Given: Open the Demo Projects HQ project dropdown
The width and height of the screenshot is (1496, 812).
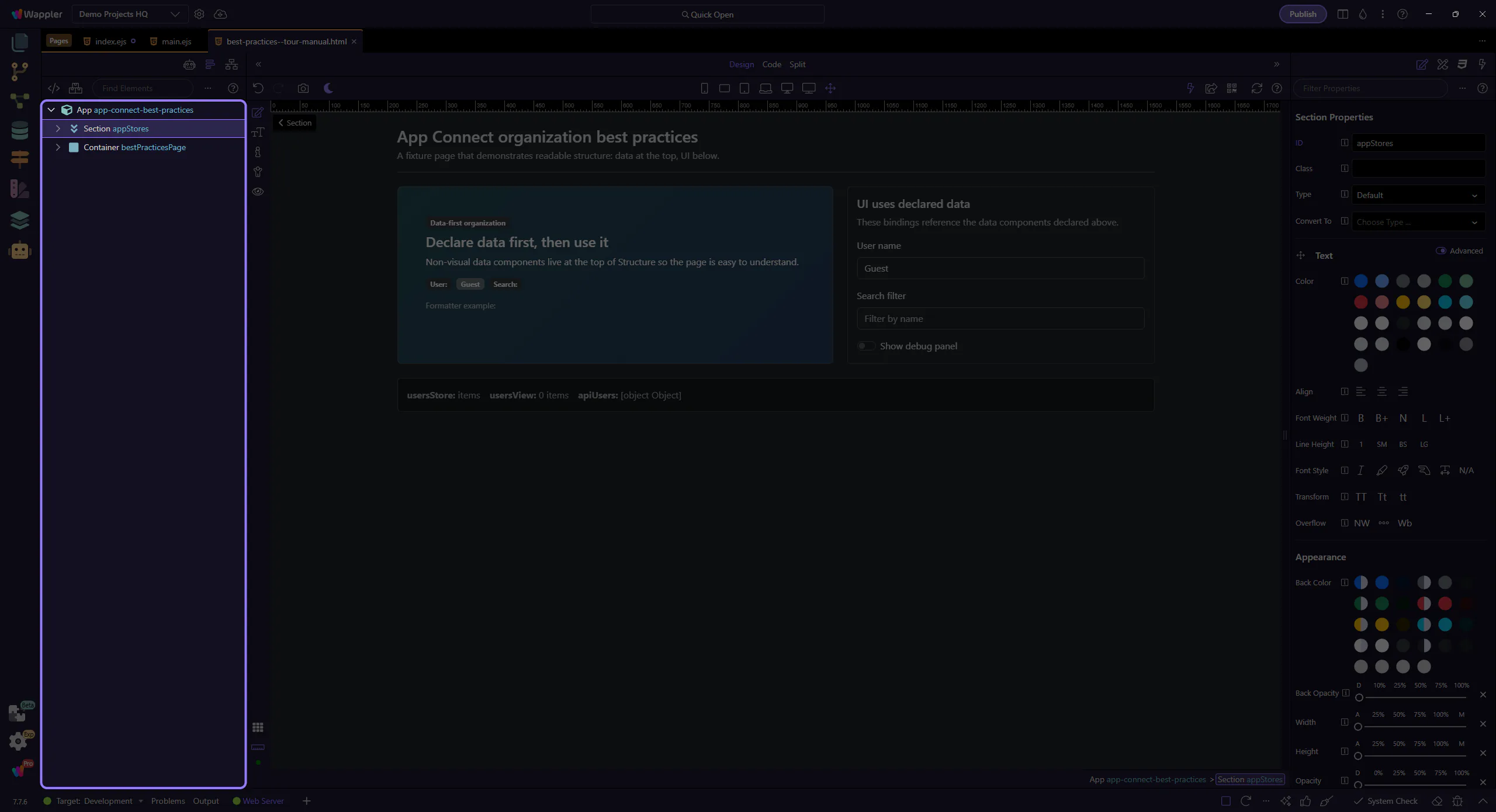Looking at the screenshot, I should point(129,14).
